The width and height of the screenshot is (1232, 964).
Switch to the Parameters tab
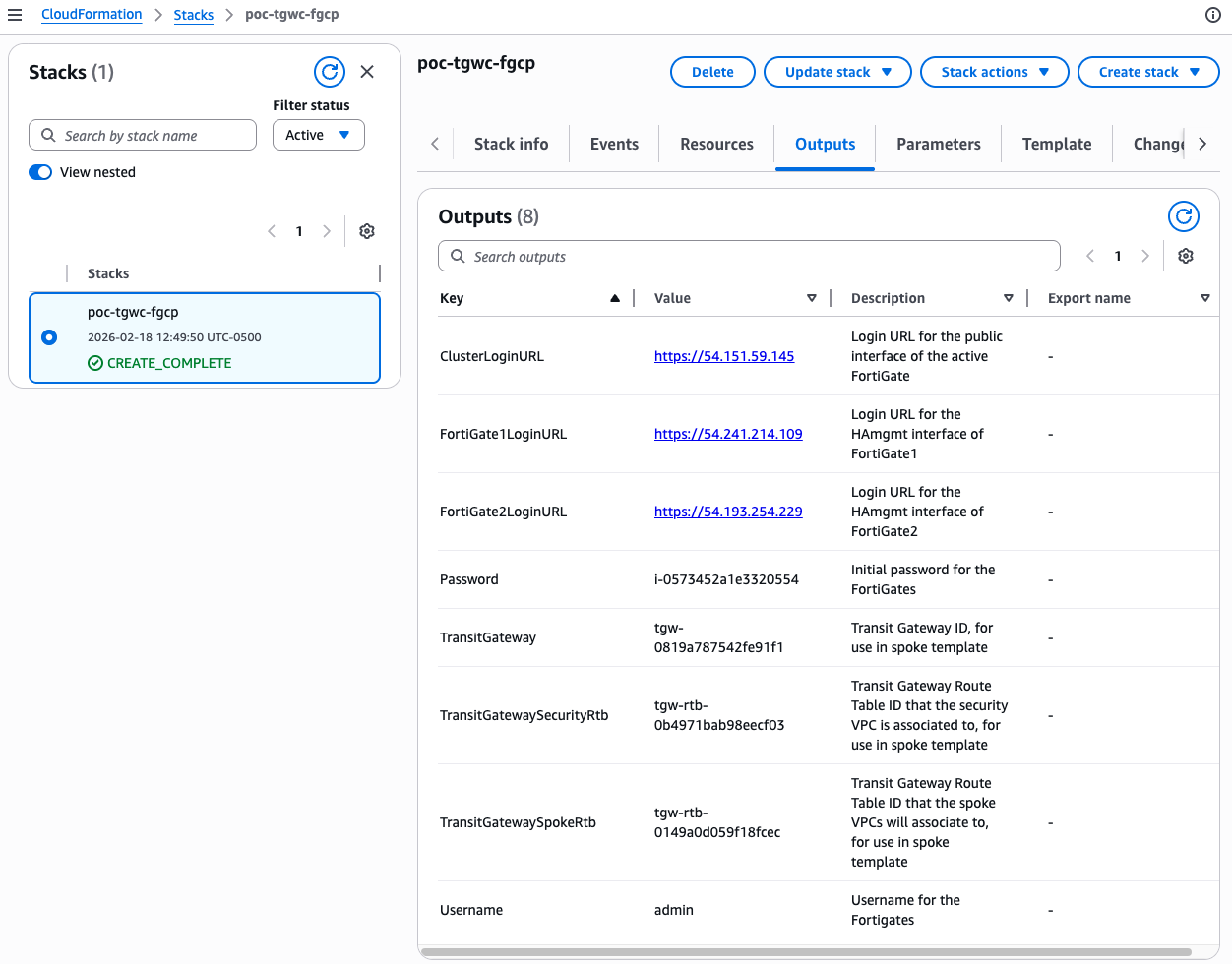938,144
